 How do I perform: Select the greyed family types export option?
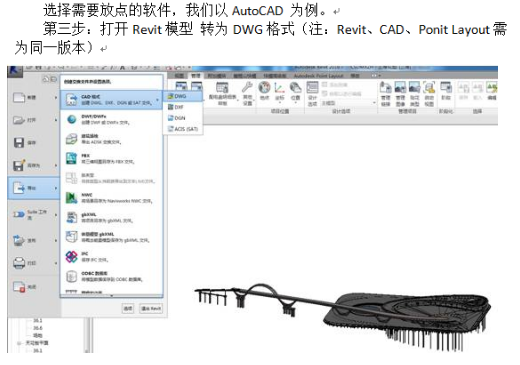111,178
